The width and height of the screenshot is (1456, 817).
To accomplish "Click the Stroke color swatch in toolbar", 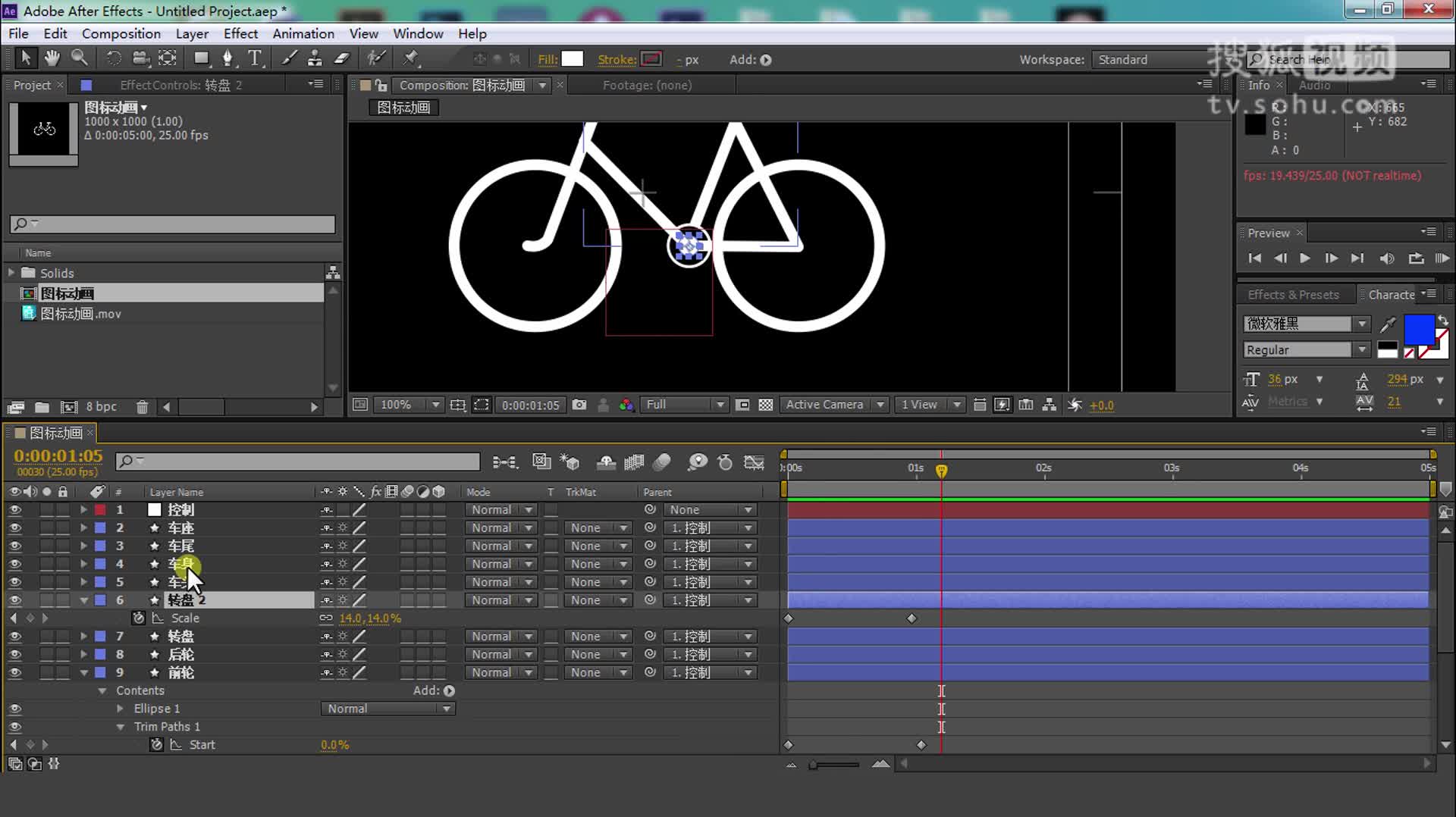I will pyautogui.click(x=651, y=59).
